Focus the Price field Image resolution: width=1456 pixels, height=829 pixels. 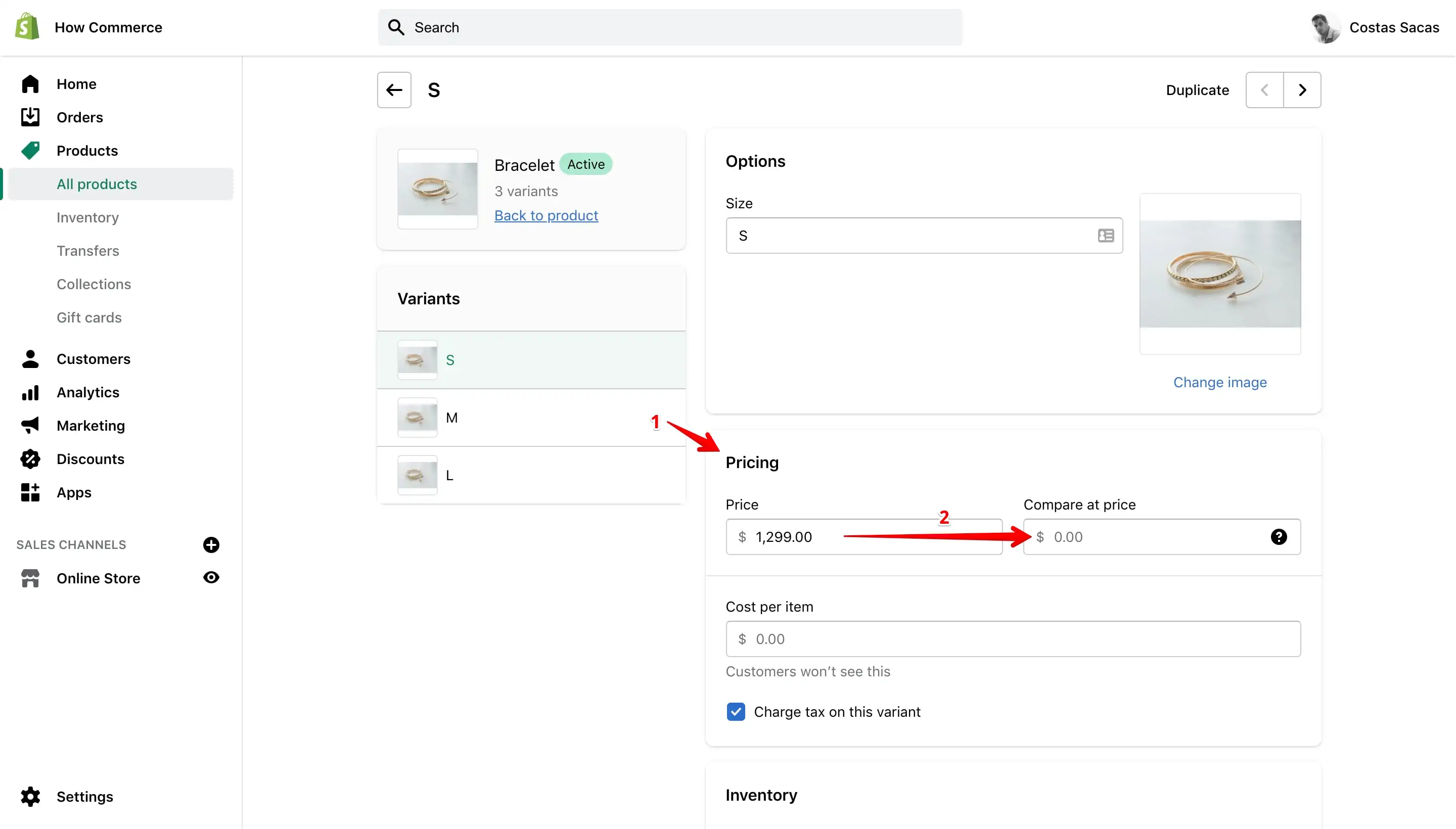(864, 536)
